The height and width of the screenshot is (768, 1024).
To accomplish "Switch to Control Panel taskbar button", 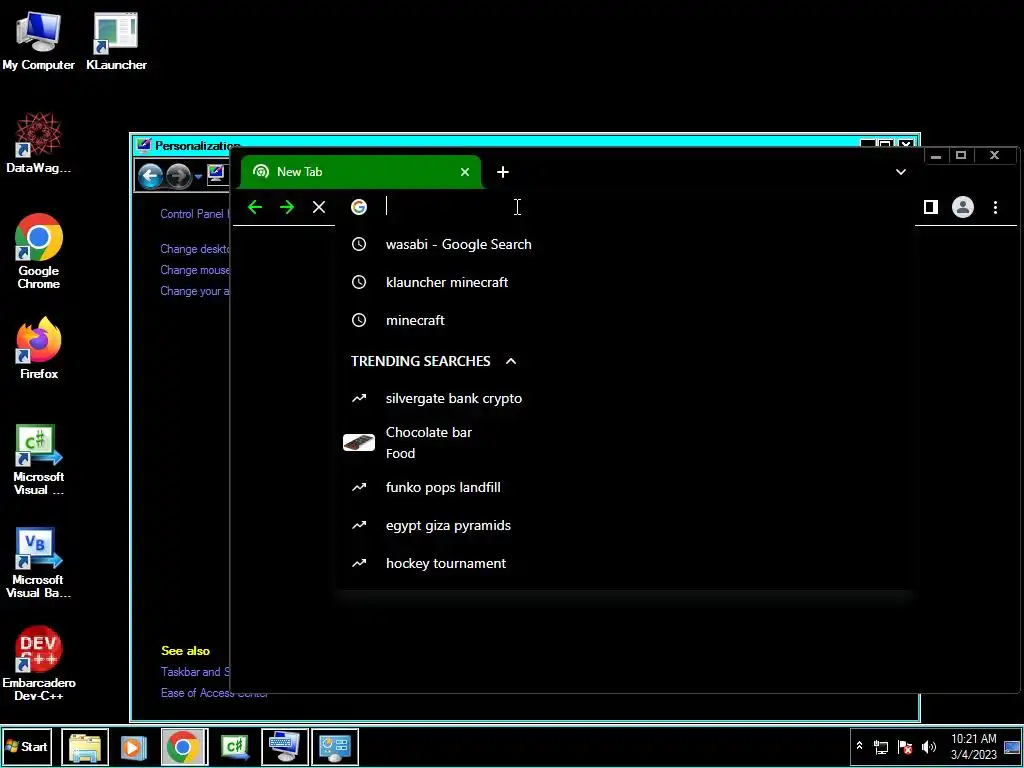I will [334, 746].
